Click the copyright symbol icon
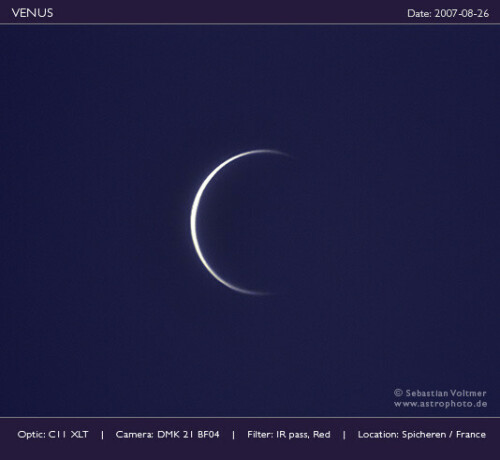Image resolution: width=500 pixels, height=460 pixels. pyautogui.click(x=398, y=393)
